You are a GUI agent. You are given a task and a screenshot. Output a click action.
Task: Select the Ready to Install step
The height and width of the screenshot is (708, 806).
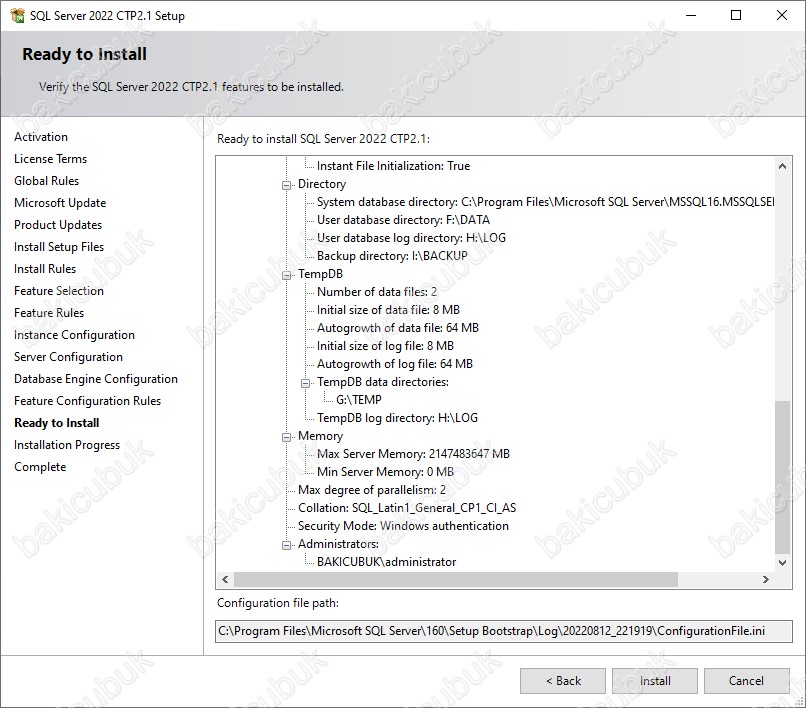click(x=57, y=423)
